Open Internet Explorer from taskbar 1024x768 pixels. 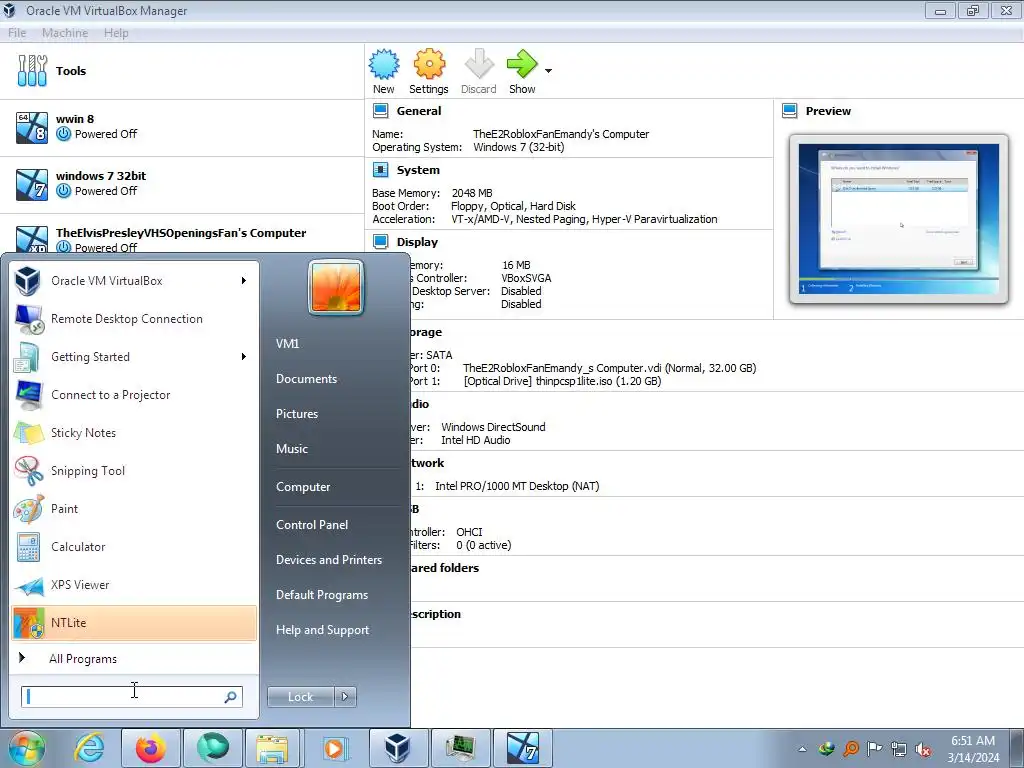coord(89,748)
